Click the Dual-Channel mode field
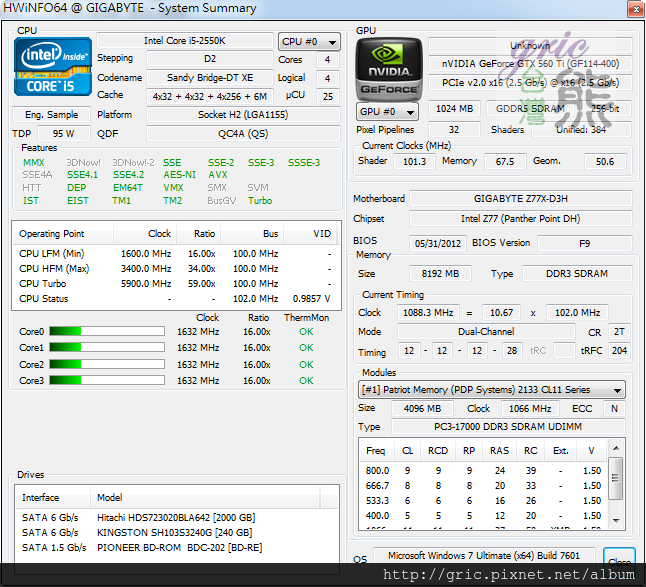This screenshot has width=646, height=587. coord(486,332)
